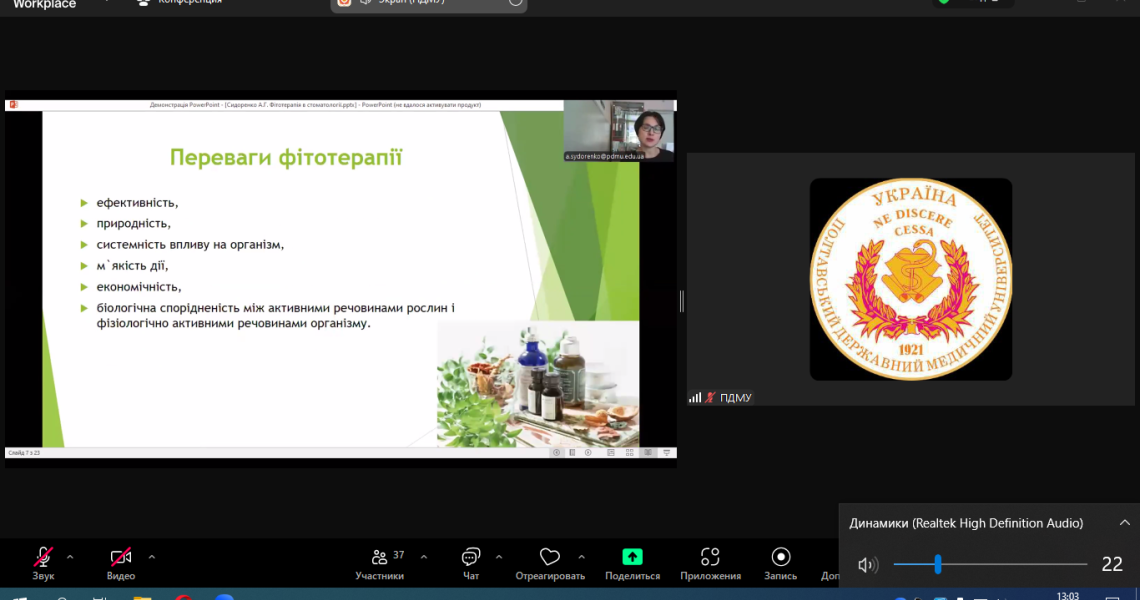
Task: Click presenter webcam thumbnail a.sydorenko
Action: pyautogui.click(x=619, y=131)
